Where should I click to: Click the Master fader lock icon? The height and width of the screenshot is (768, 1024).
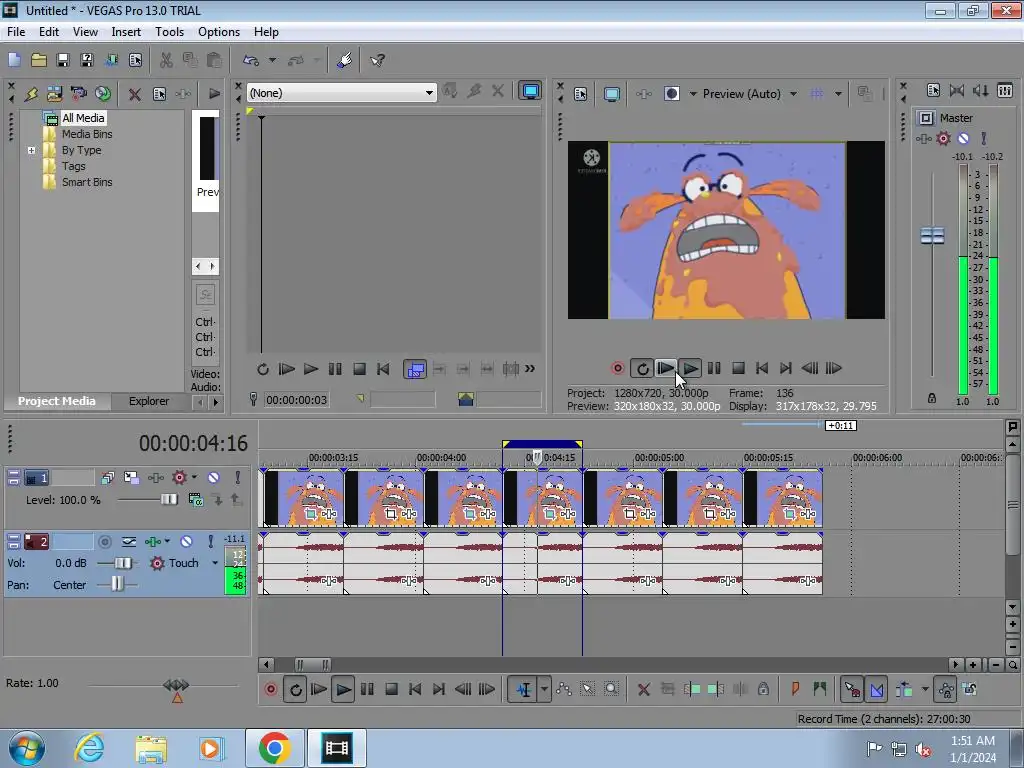pos(932,398)
